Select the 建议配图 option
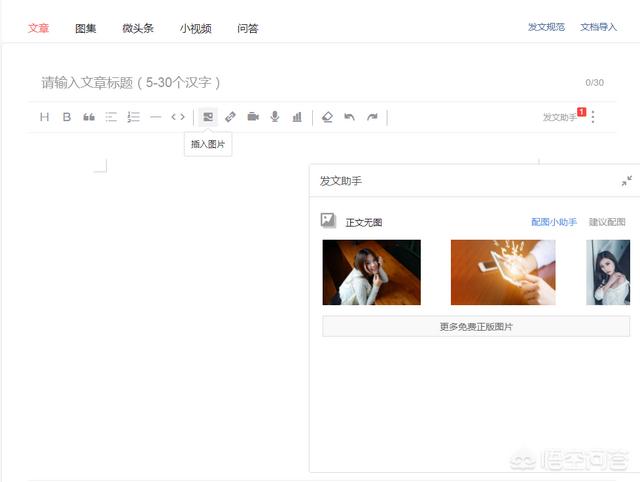640x482 pixels. (x=607, y=222)
